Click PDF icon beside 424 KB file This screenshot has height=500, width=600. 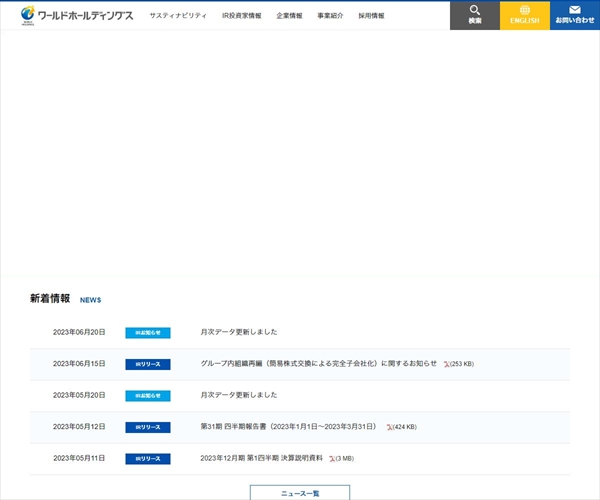[389, 427]
